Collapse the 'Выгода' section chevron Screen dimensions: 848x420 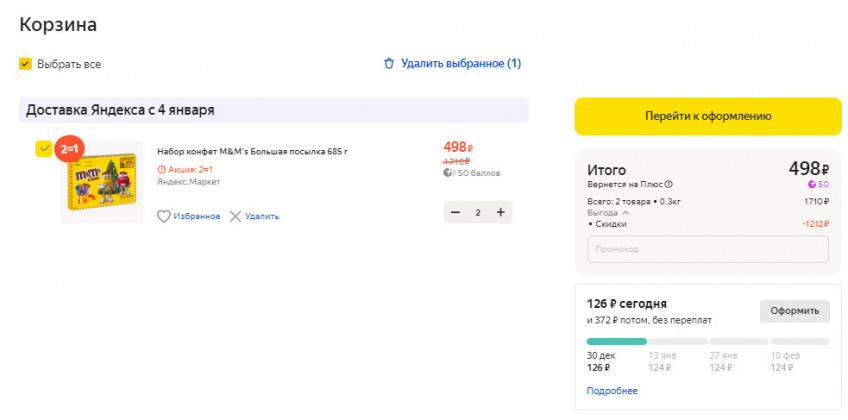(x=626, y=212)
